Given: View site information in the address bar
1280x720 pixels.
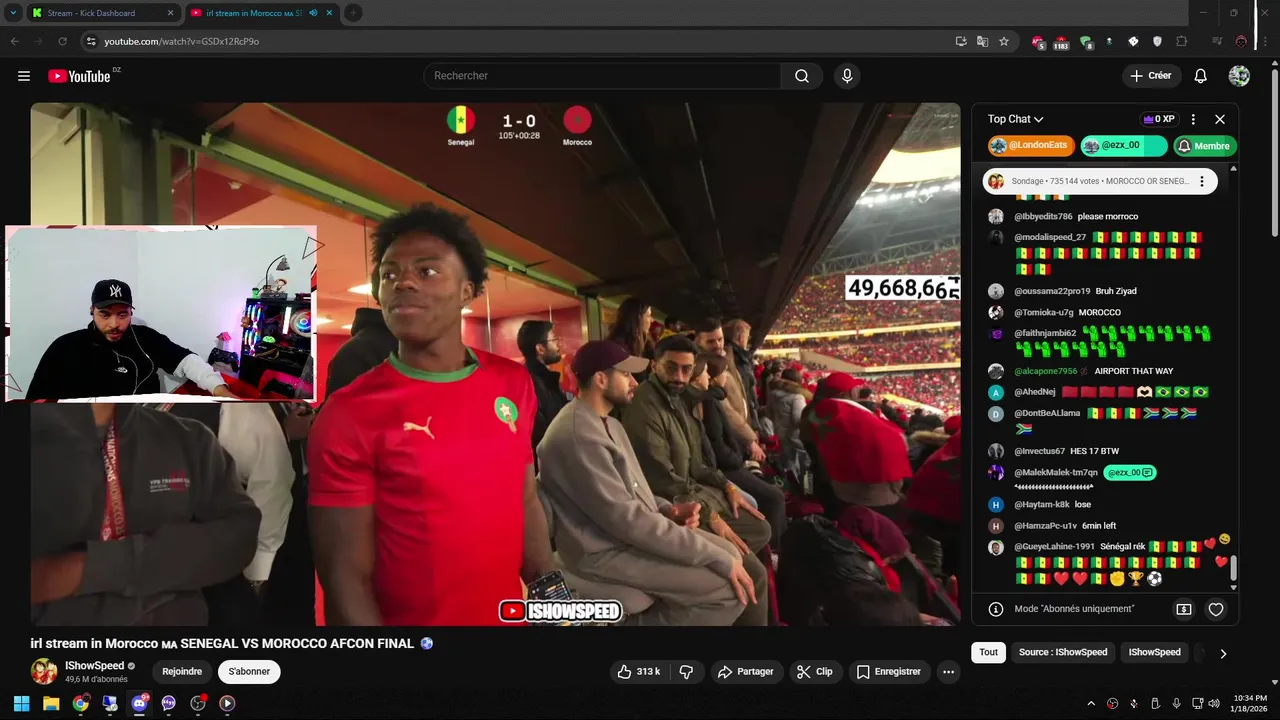Looking at the screenshot, I should pyautogui.click(x=91, y=41).
